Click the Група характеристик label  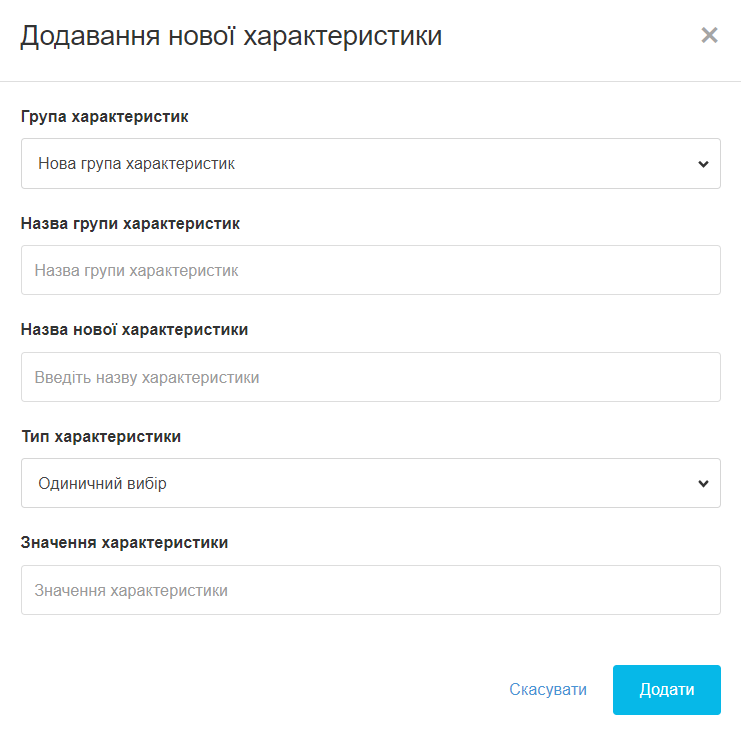coord(104,117)
